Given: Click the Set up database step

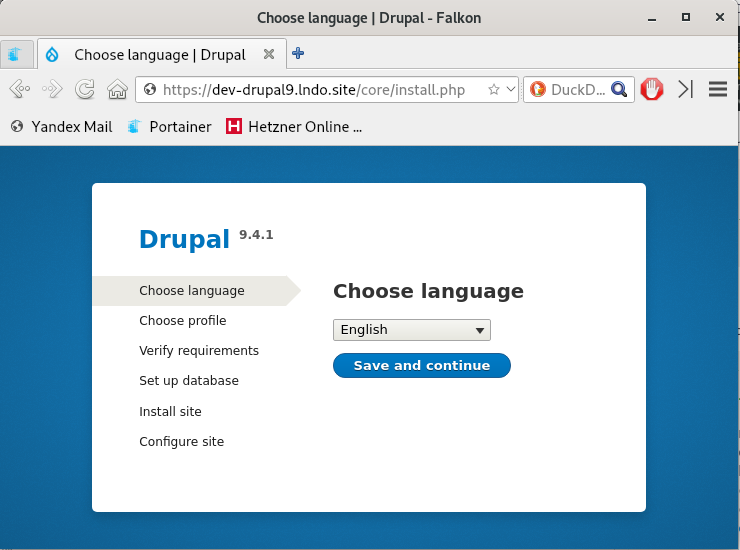Looking at the screenshot, I should coord(189,381).
